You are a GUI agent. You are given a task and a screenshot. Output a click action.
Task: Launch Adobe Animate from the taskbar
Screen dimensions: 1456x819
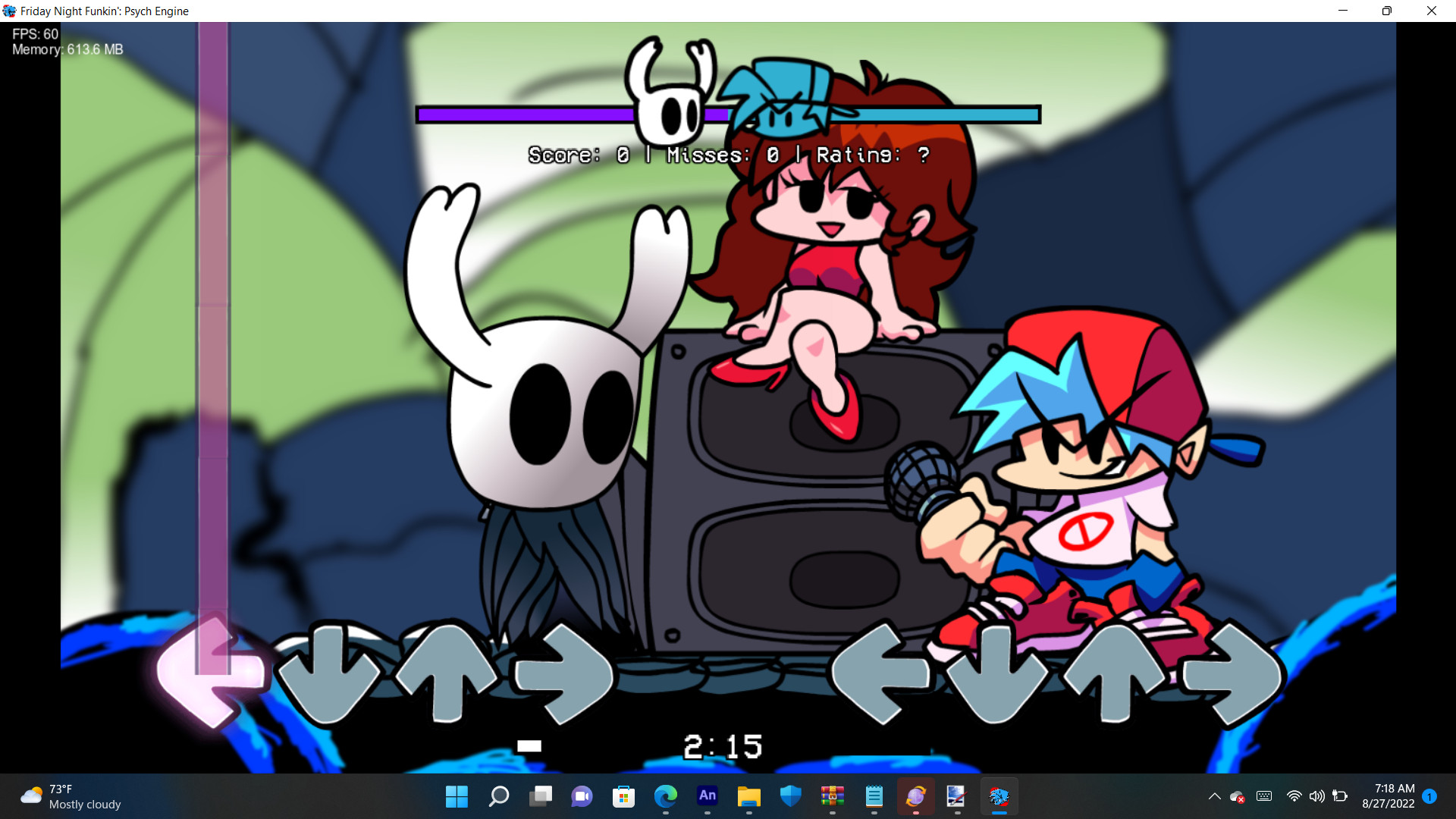pos(708,797)
